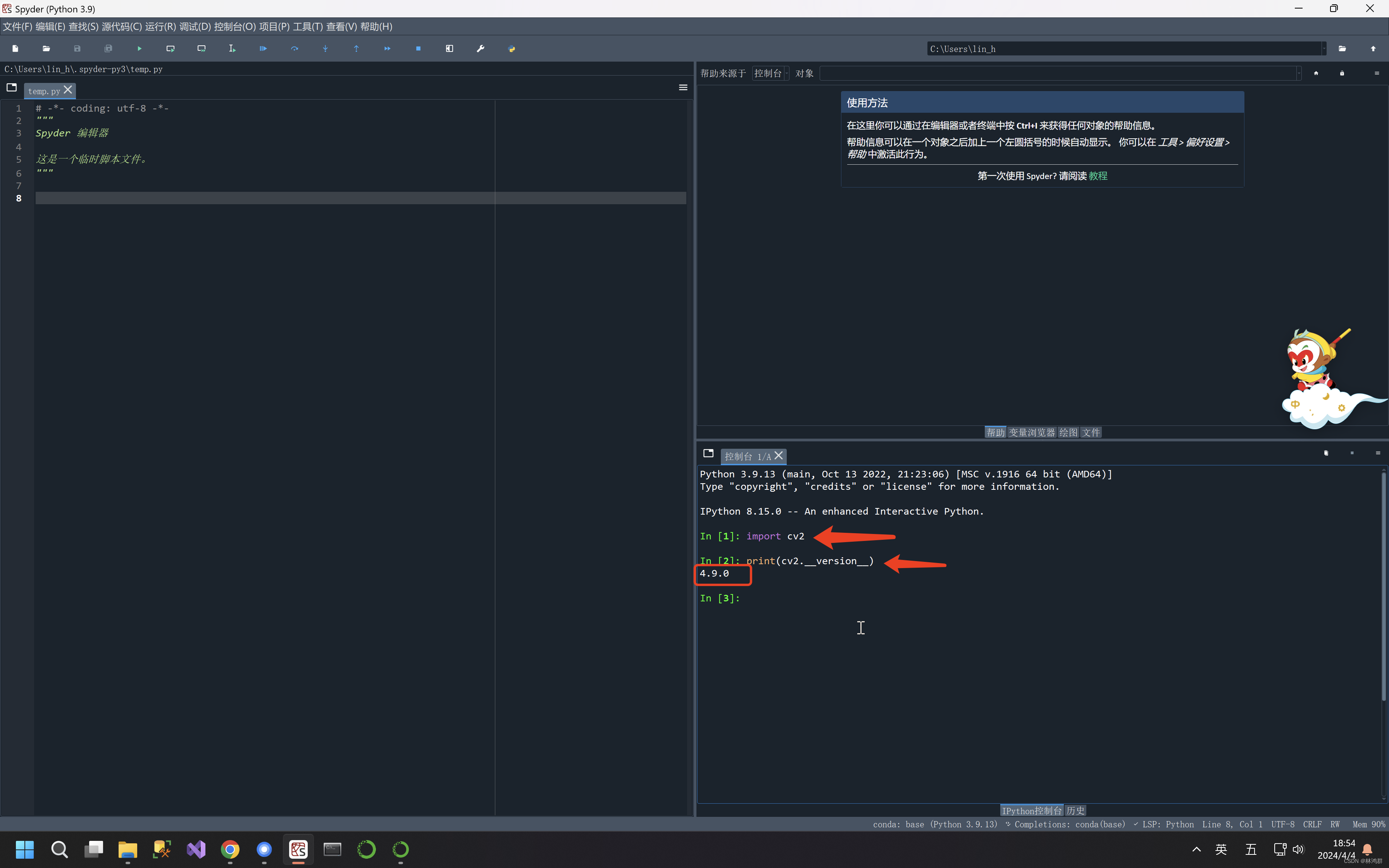
Task: Close the 控制台 1/A tab
Action: 778,456
